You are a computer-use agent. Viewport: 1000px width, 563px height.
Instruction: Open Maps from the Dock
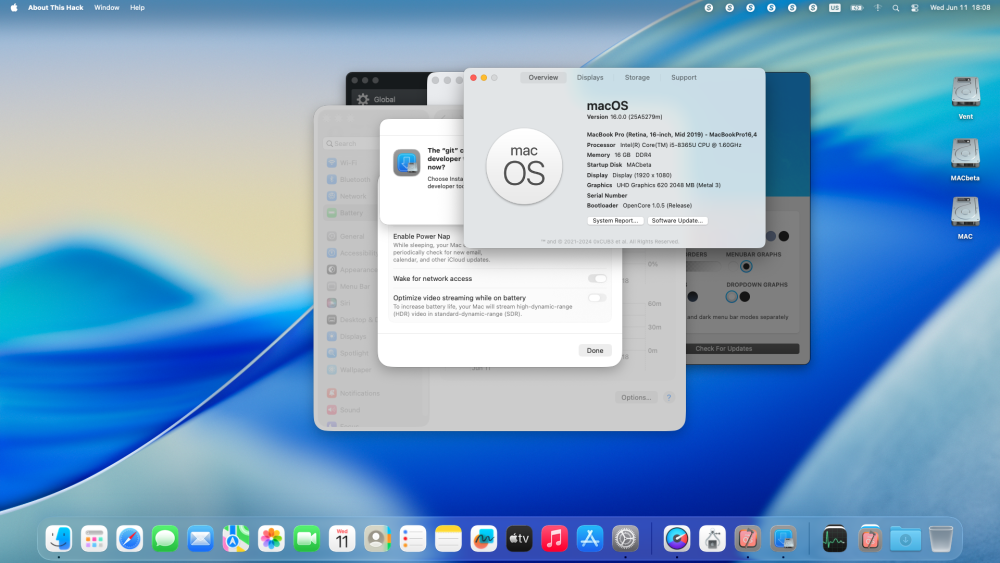236,539
